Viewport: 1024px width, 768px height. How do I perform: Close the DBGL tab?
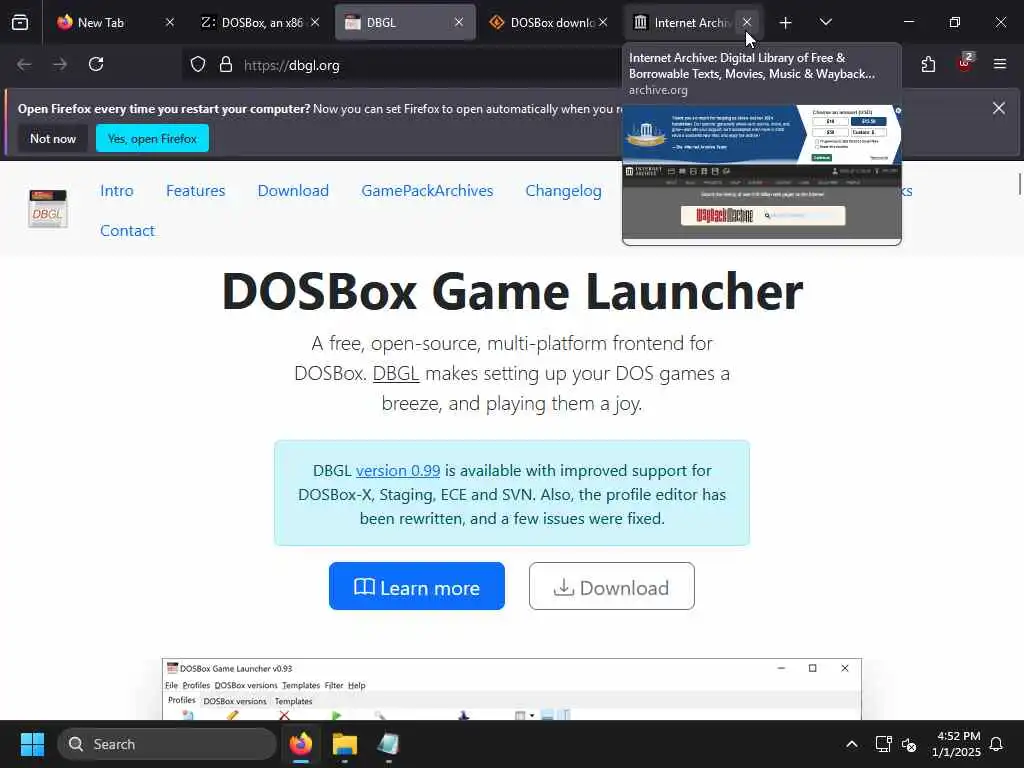click(x=459, y=22)
